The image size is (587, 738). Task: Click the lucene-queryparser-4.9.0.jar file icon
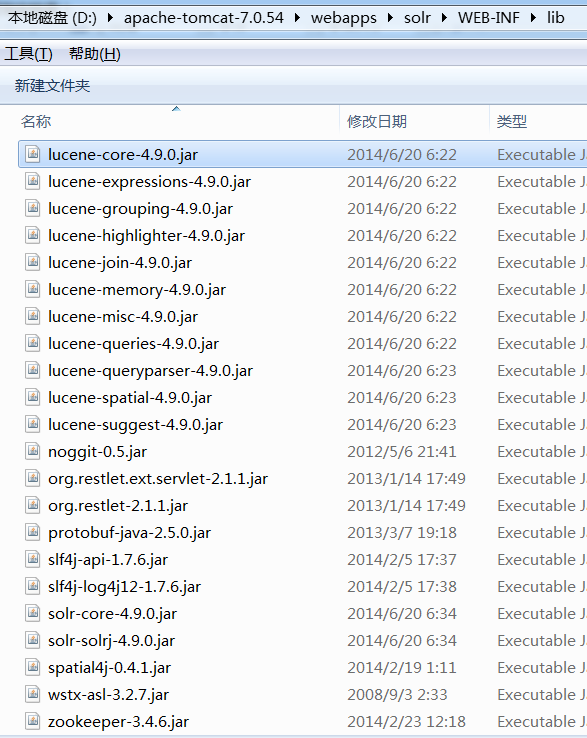click(32, 370)
